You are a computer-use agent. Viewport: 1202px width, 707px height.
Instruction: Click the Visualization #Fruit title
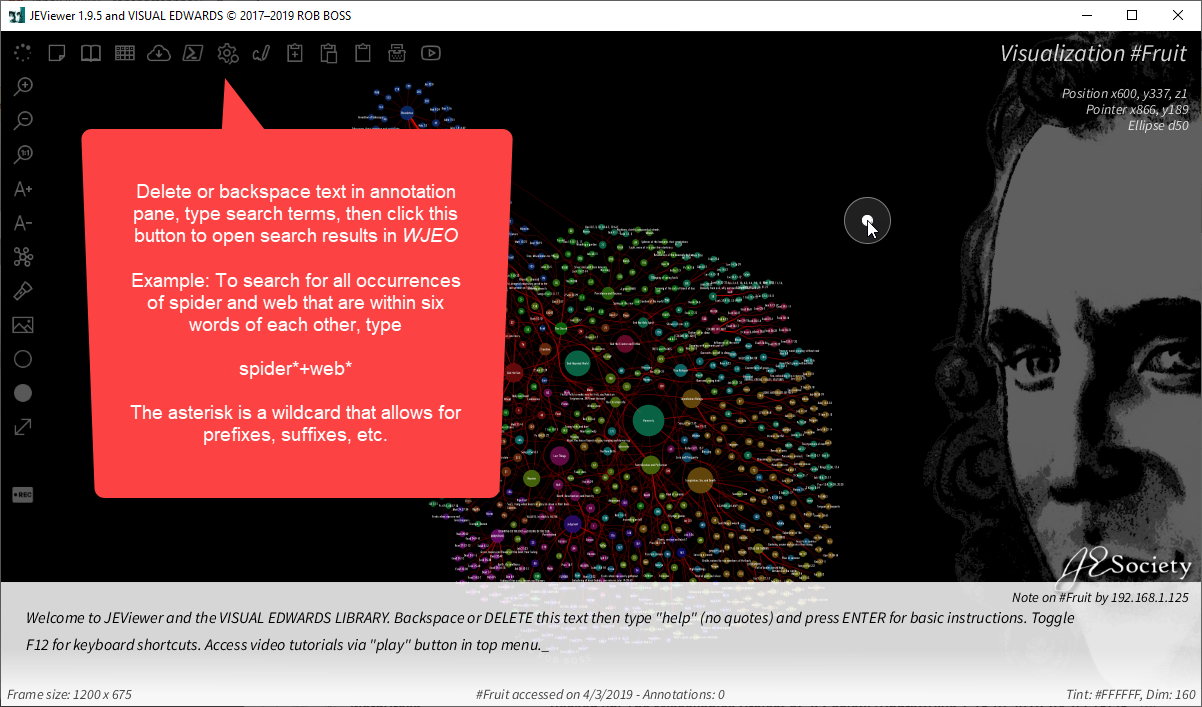pyautogui.click(x=1093, y=54)
